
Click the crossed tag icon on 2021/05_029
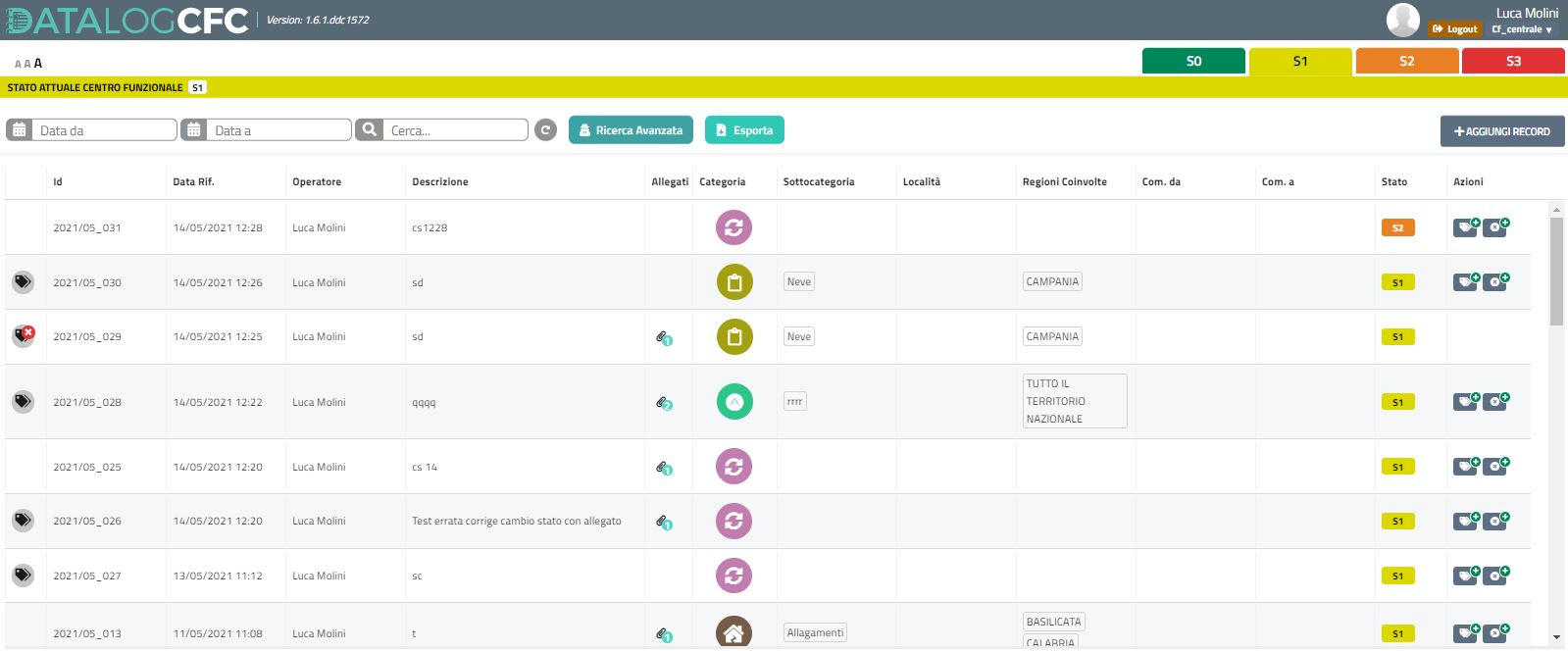point(24,336)
